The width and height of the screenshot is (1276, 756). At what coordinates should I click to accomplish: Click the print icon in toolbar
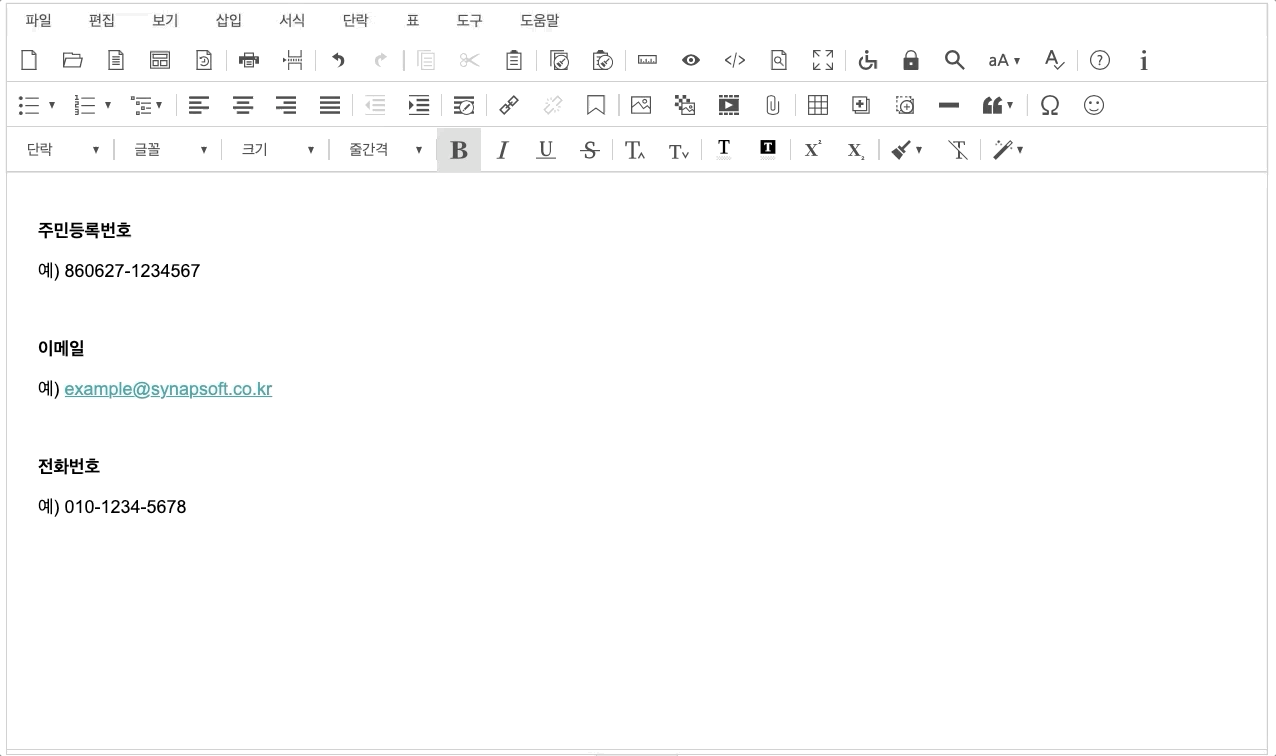[x=249, y=60]
